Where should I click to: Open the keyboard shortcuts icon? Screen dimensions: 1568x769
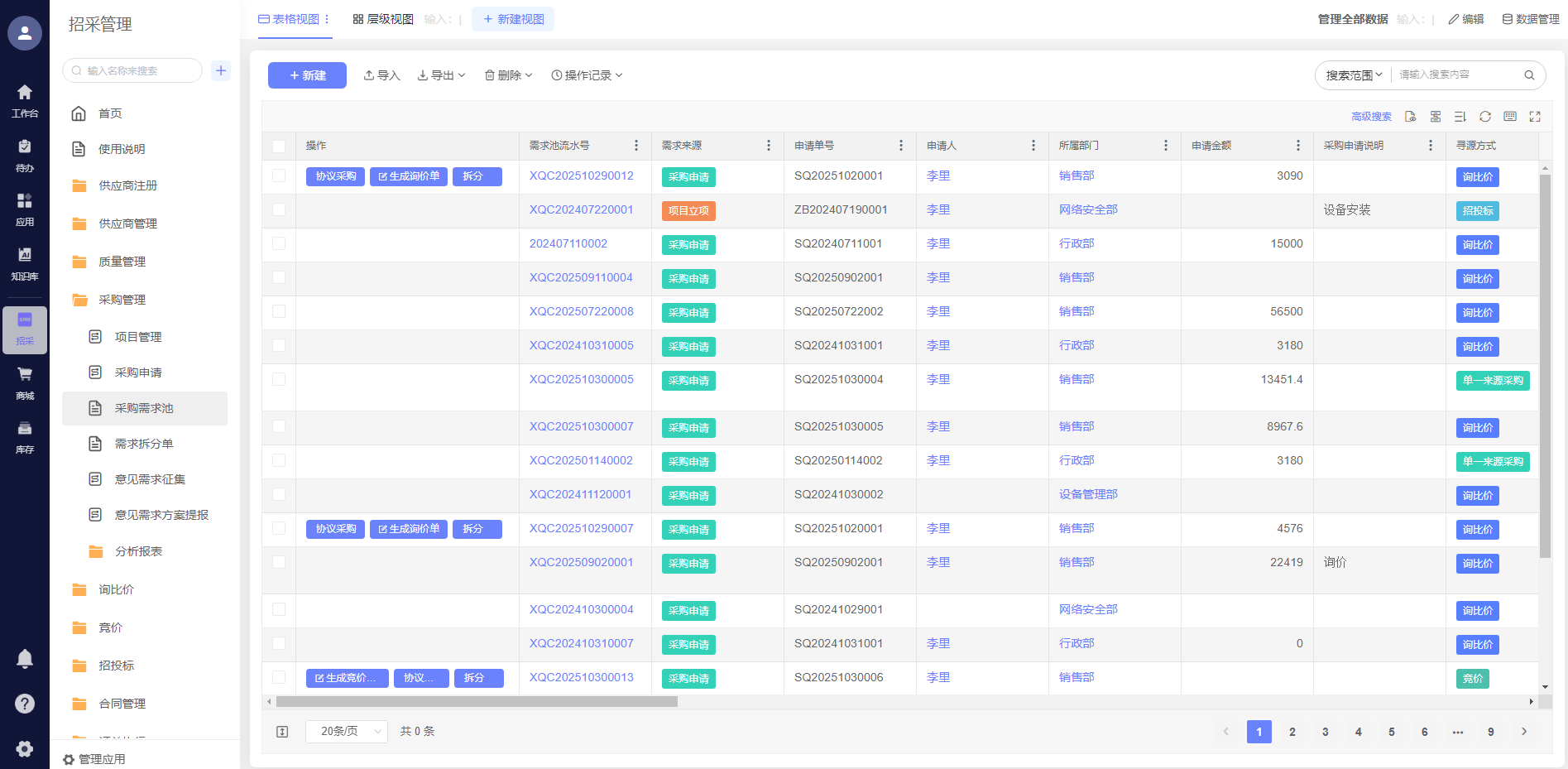click(1510, 117)
